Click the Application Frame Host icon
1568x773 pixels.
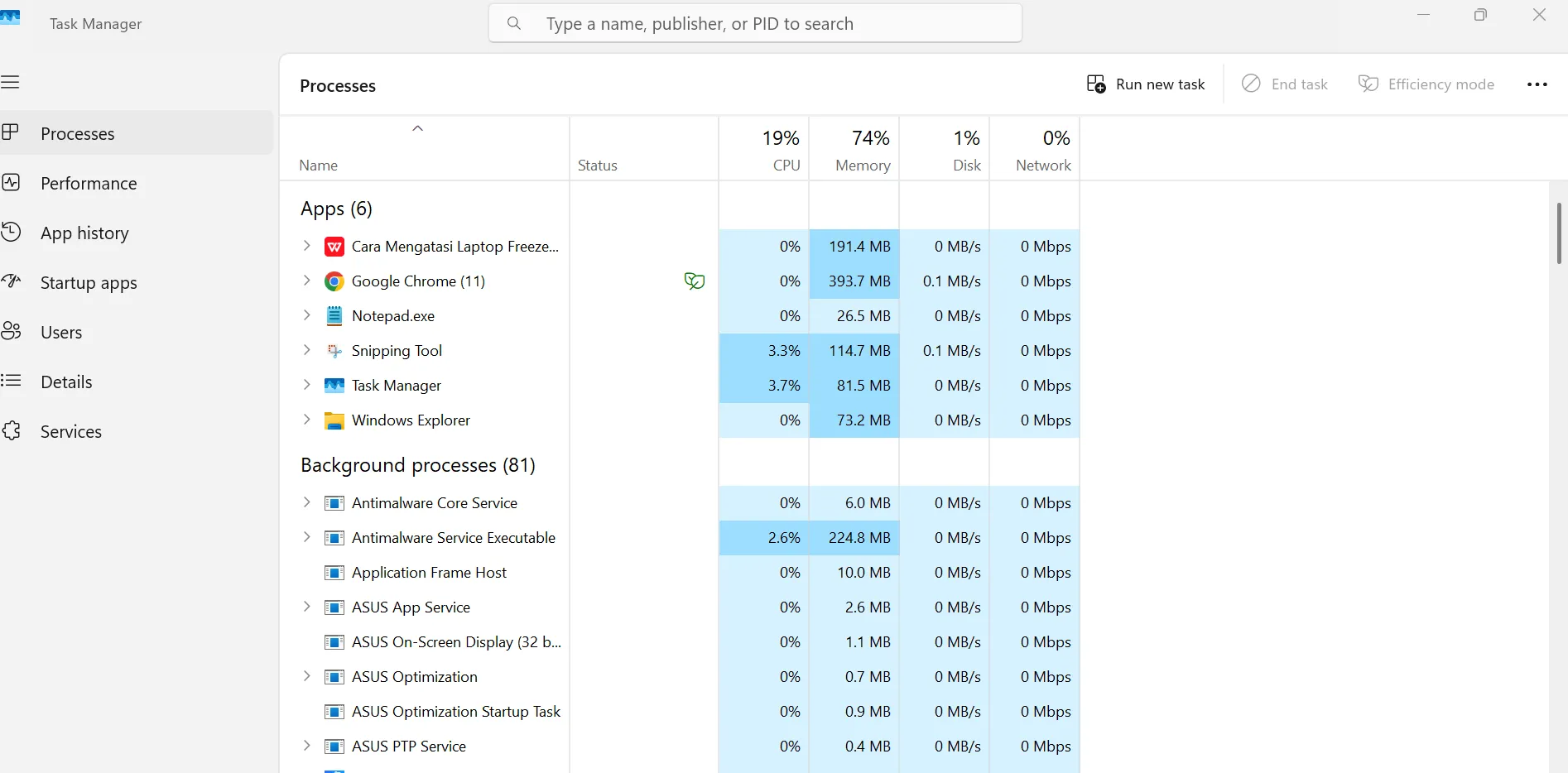tap(334, 573)
